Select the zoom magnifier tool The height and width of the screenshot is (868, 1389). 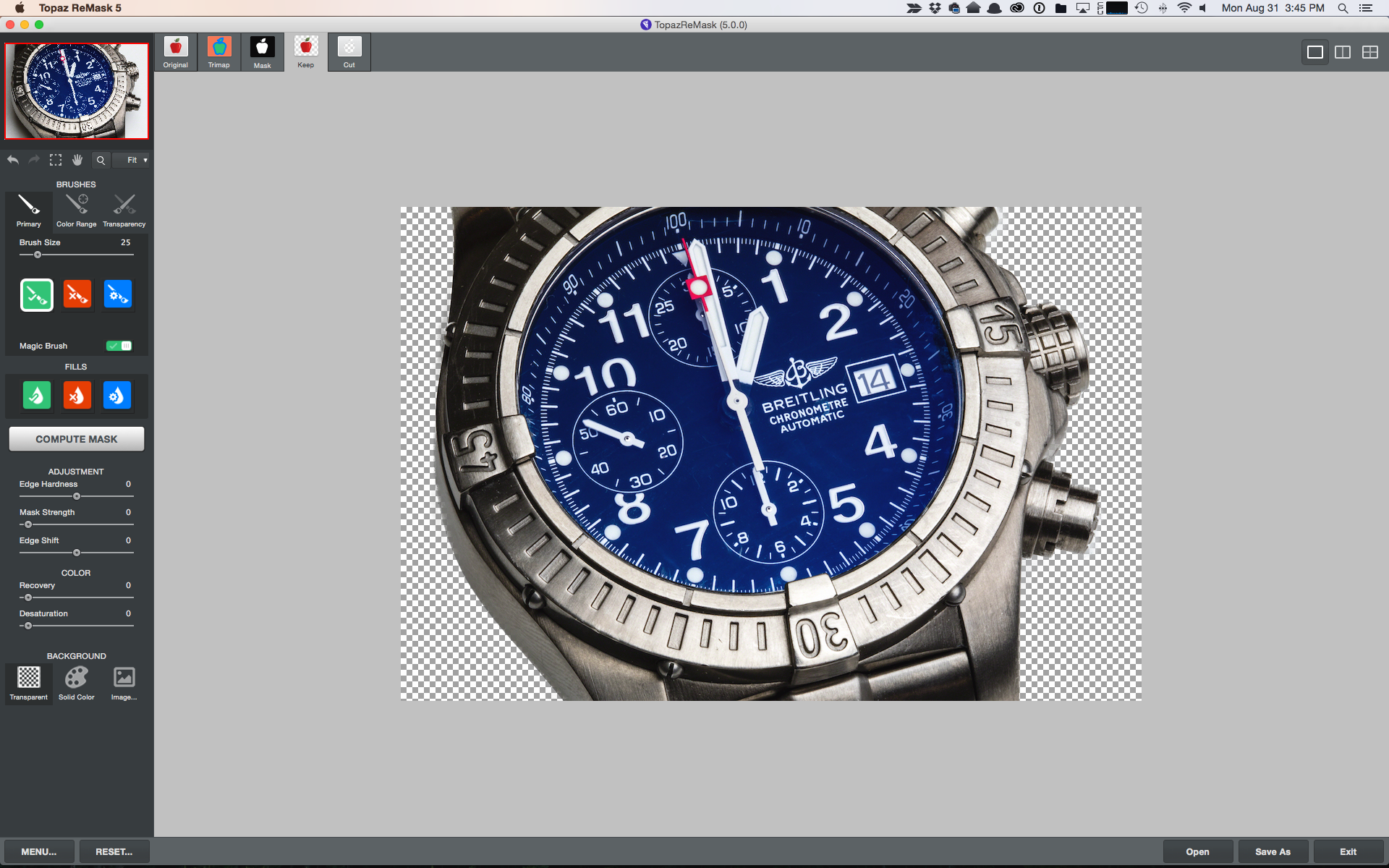(x=101, y=161)
